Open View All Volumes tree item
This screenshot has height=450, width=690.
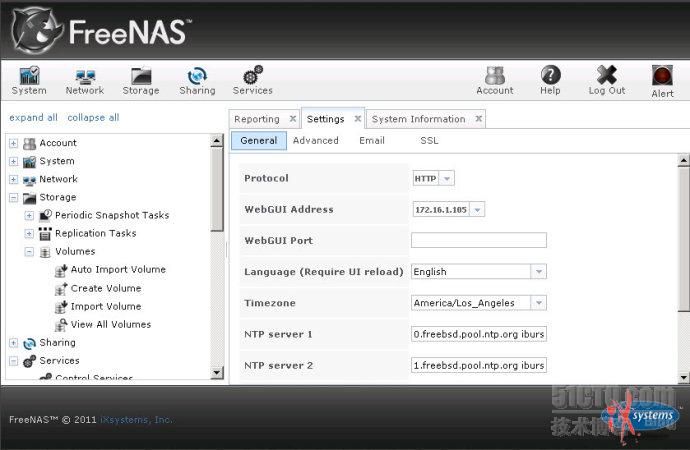(x=111, y=325)
